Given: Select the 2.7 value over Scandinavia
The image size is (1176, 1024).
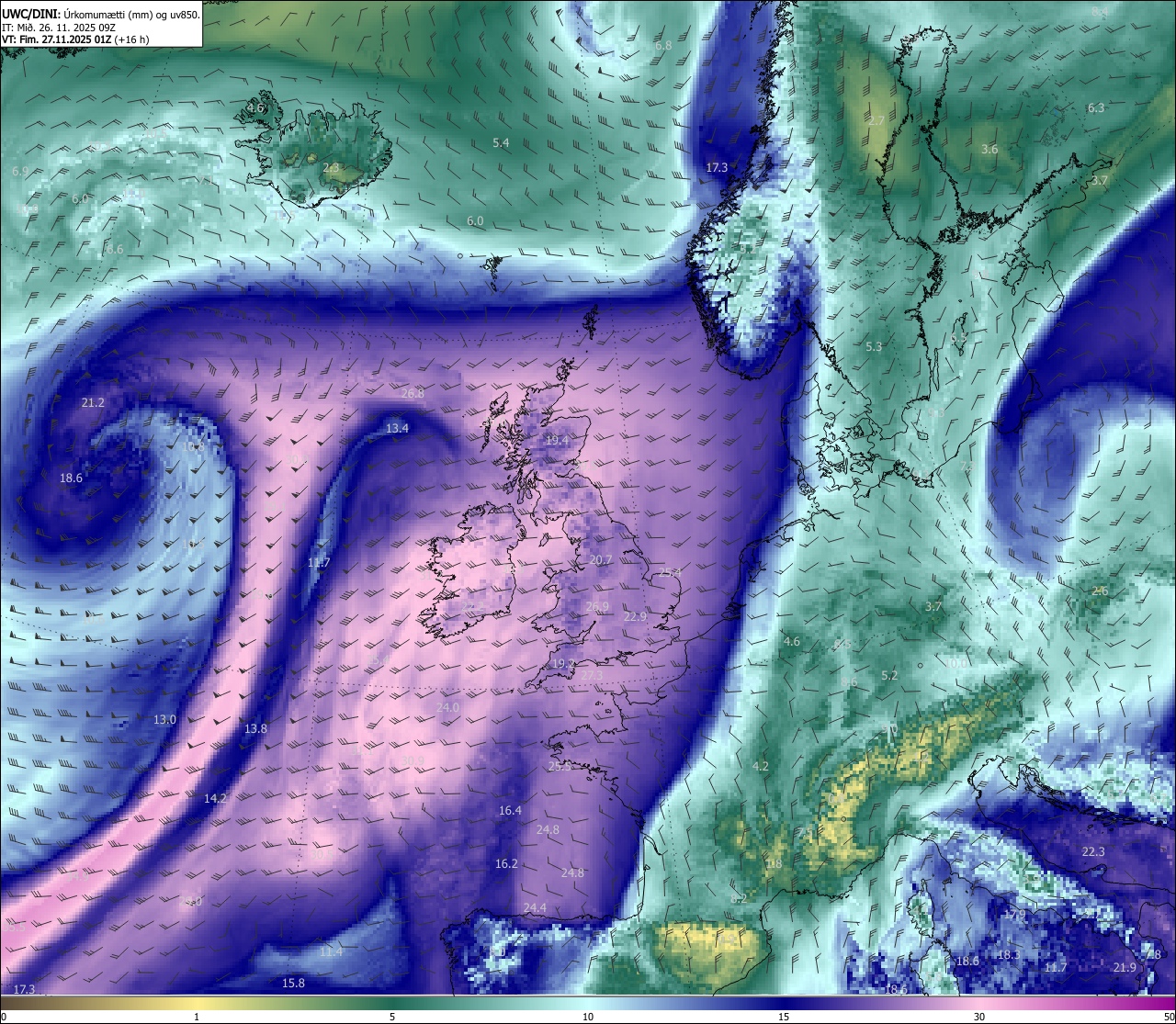Looking at the screenshot, I should tap(876, 121).
